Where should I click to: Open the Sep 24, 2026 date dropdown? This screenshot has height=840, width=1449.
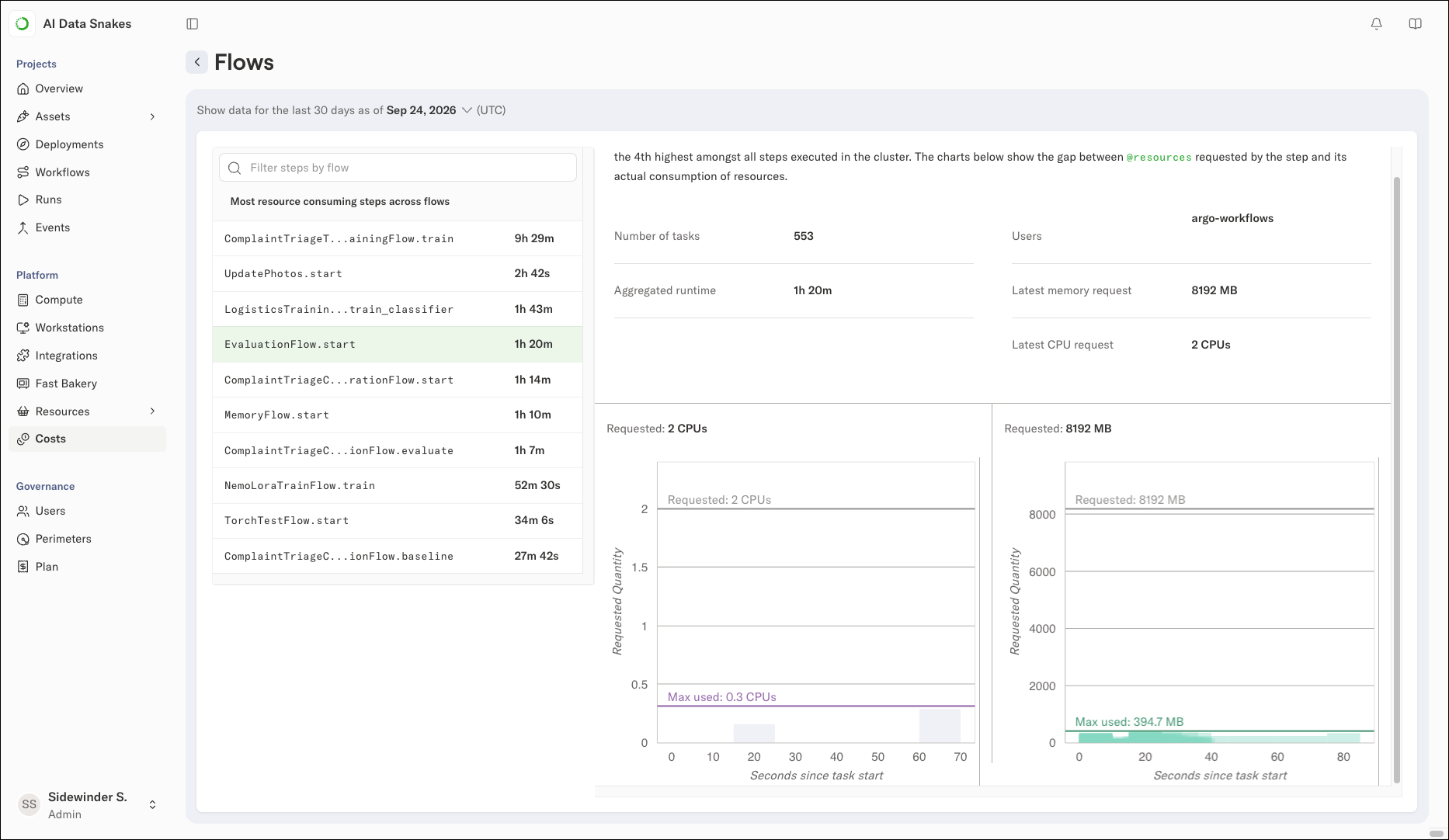tap(429, 110)
